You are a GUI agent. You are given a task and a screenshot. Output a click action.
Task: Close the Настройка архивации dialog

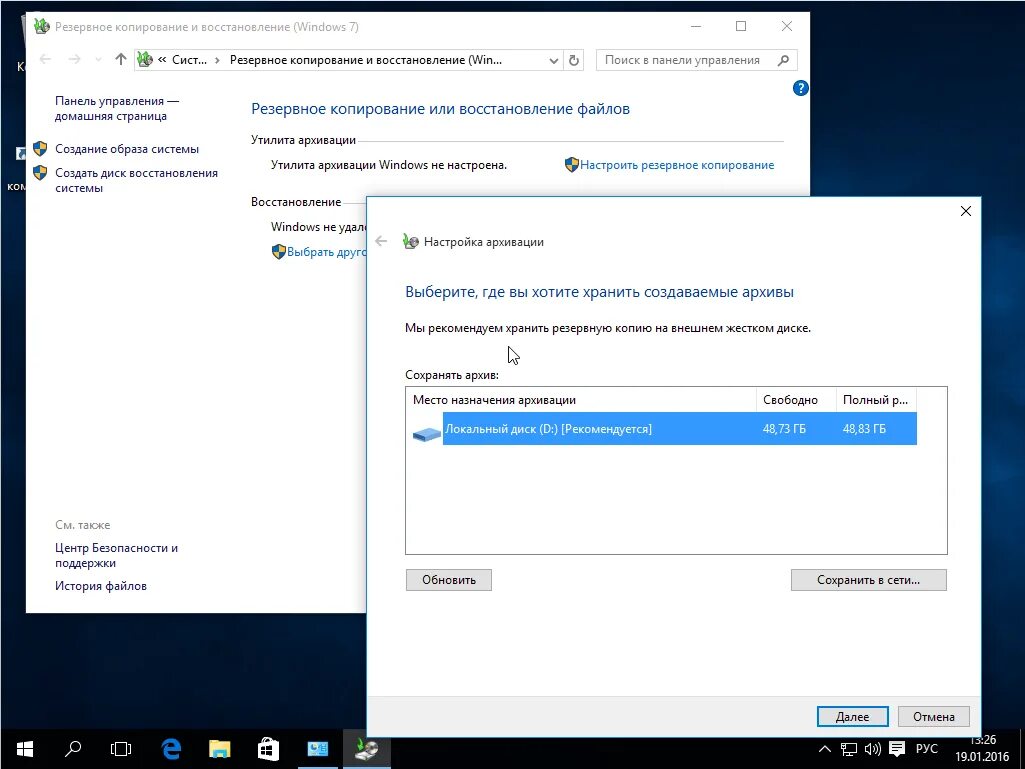[966, 211]
